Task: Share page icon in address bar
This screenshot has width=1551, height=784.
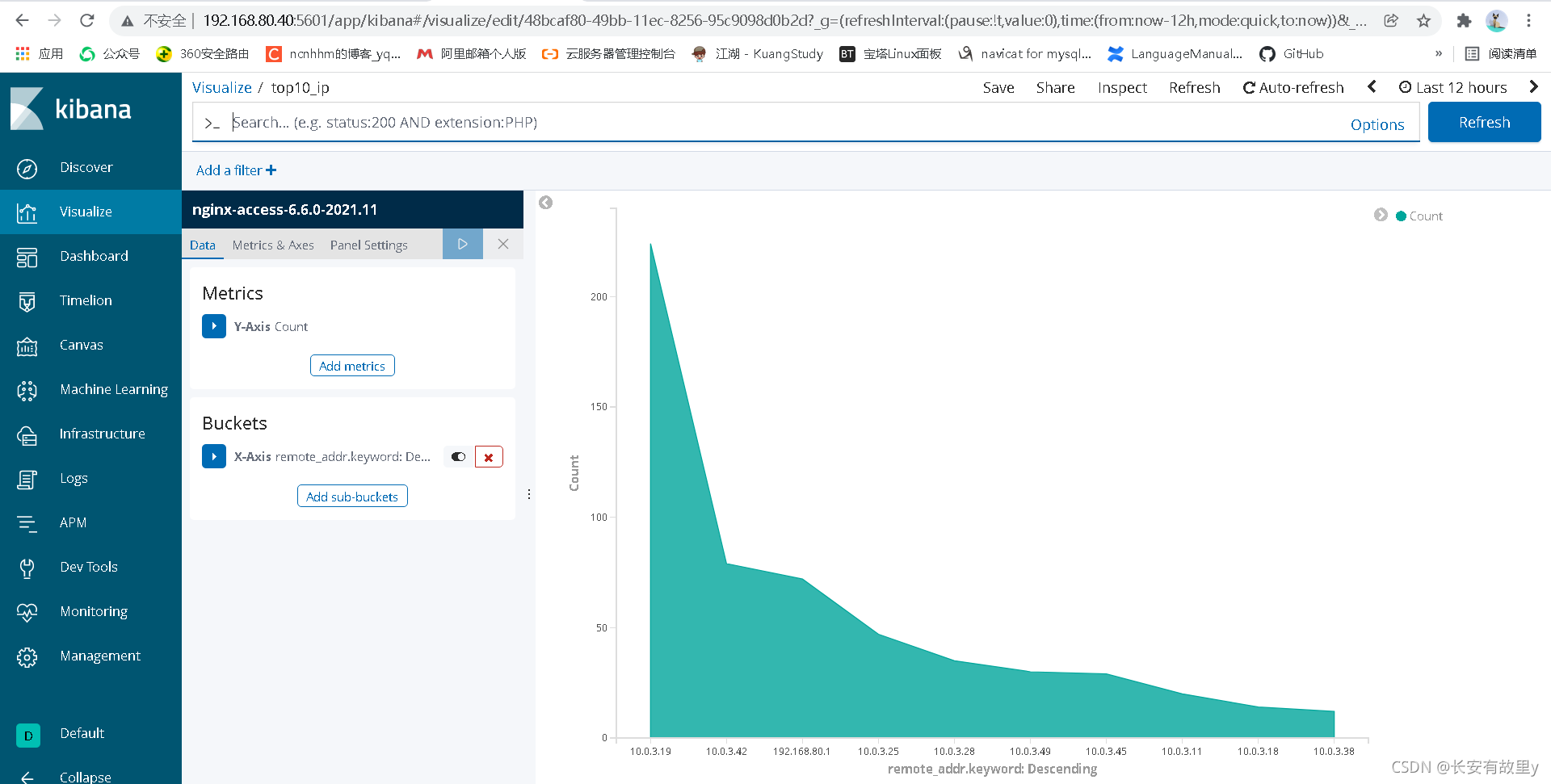Action: pos(1391,21)
